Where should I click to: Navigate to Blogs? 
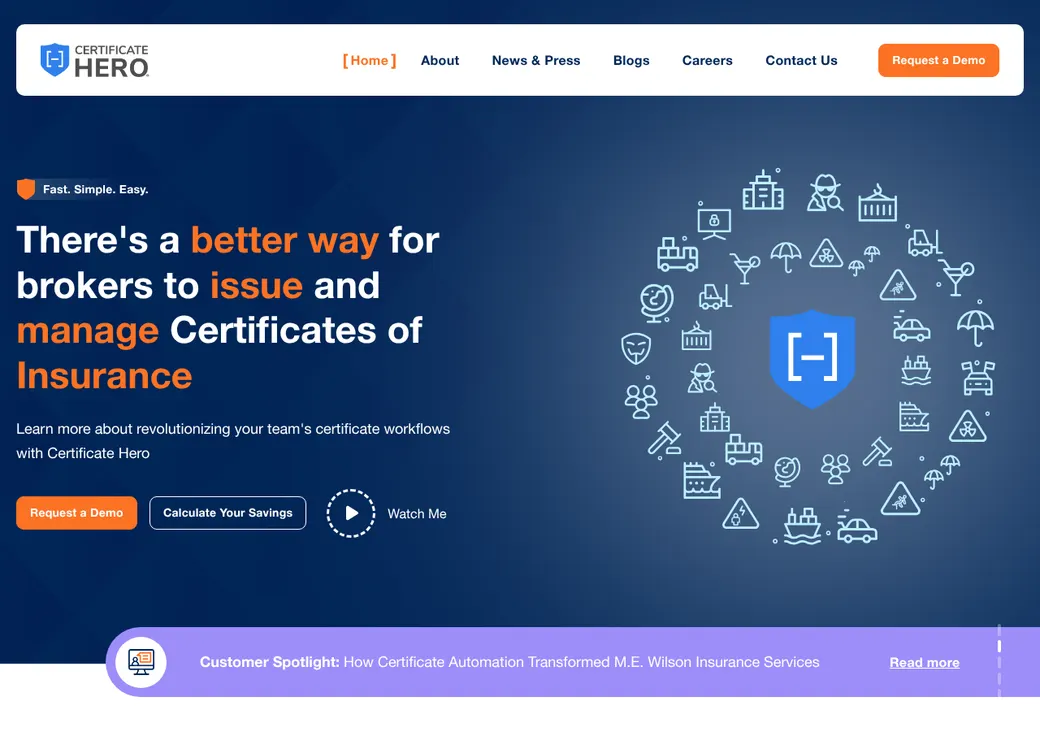click(631, 60)
